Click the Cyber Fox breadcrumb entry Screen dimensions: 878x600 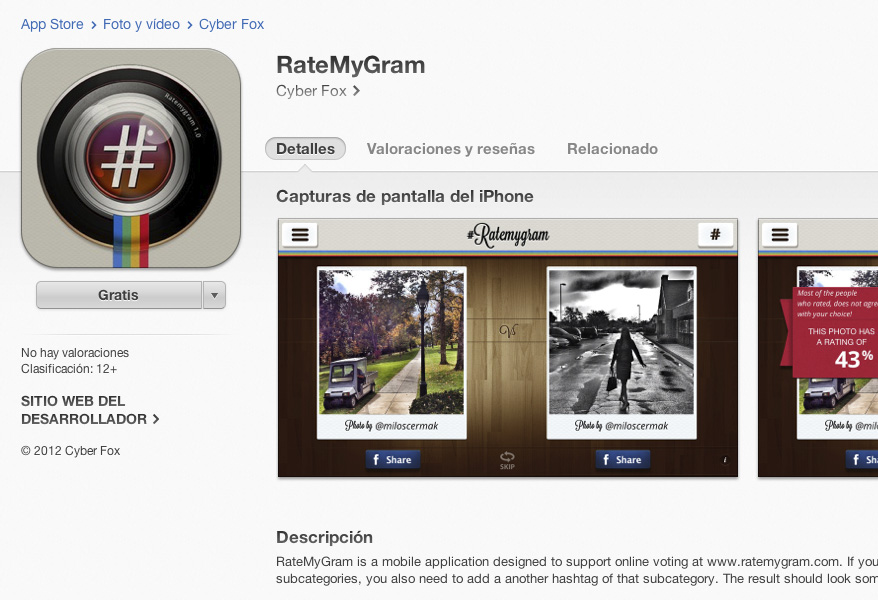tap(231, 24)
